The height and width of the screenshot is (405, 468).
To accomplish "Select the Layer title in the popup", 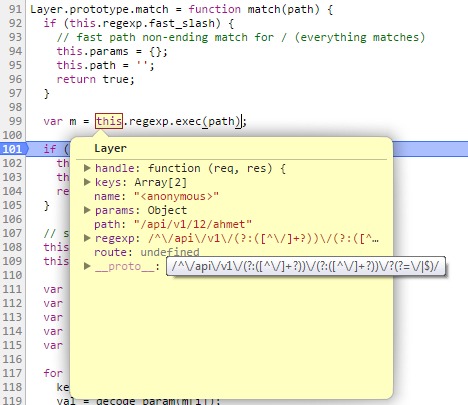I will [x=110, y=148].
